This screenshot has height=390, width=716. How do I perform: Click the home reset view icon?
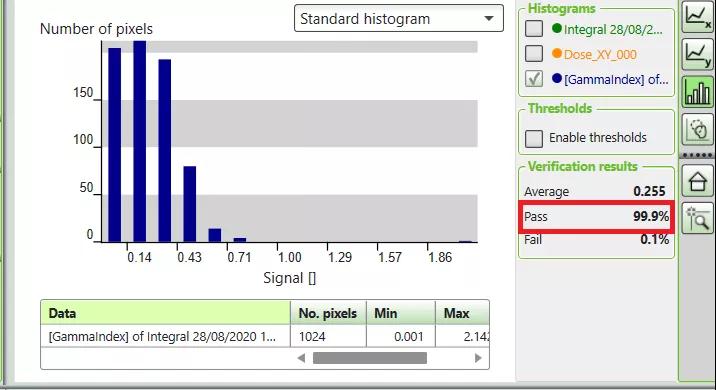pyautogui.click(x=698, y=181)
